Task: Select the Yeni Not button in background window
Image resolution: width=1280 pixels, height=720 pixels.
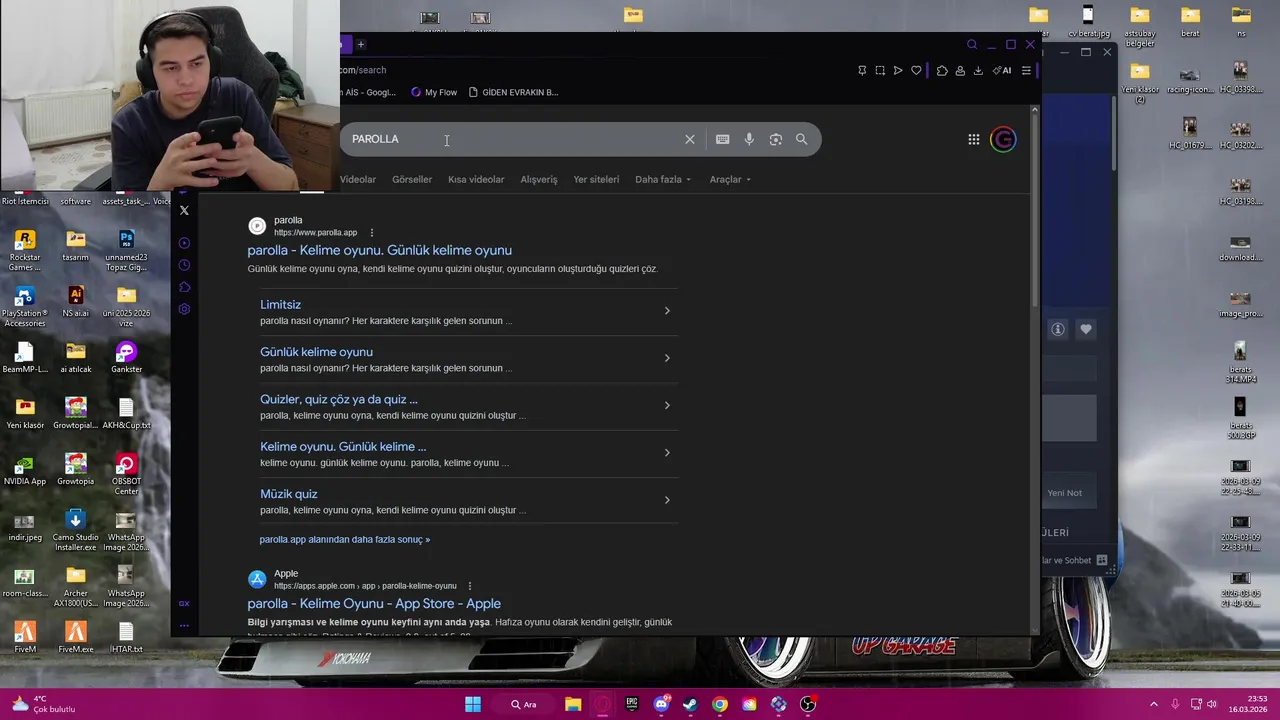Action: click(x=1064, y=493)
